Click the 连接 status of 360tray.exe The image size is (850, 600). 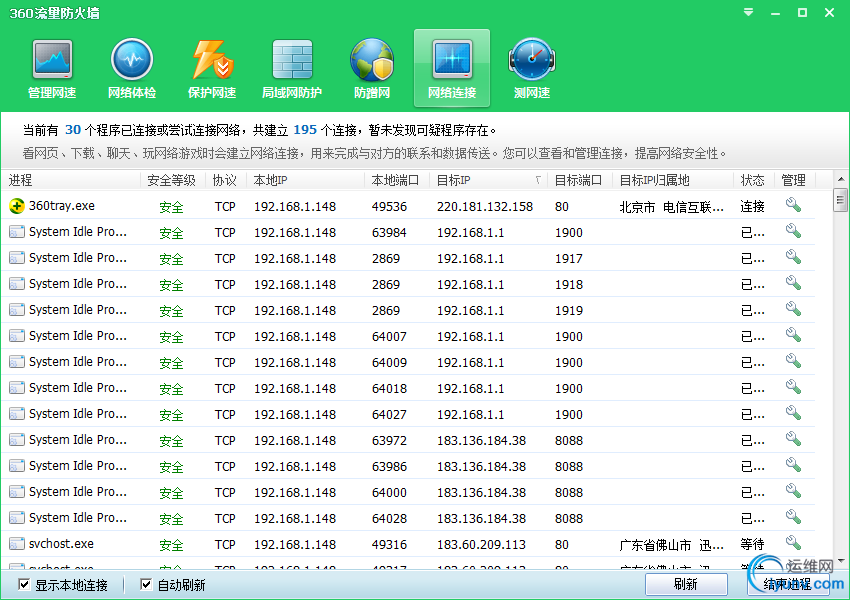[752, 207]
